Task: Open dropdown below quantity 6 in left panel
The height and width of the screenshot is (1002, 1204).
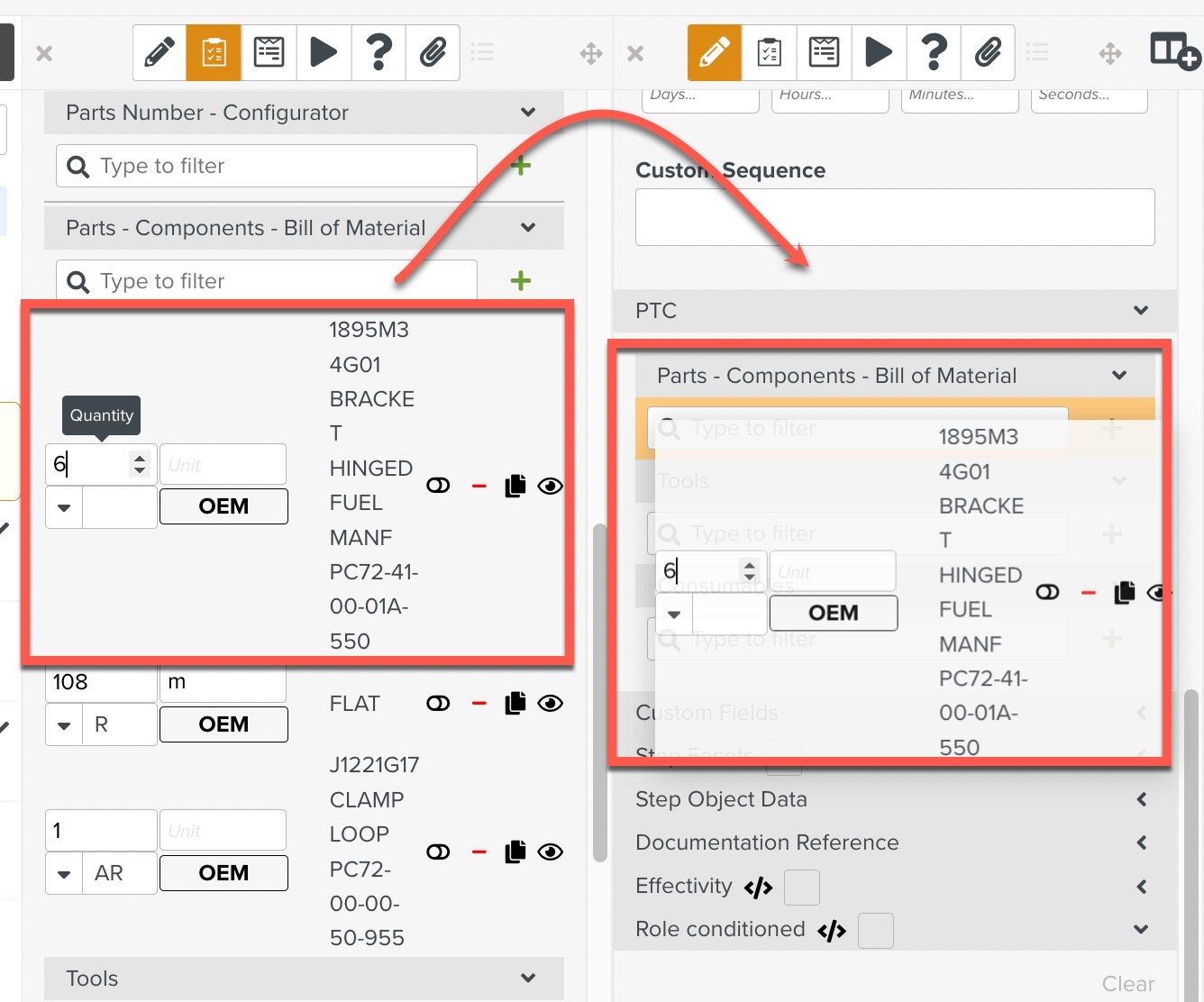Action: click(x=64, y=507)
